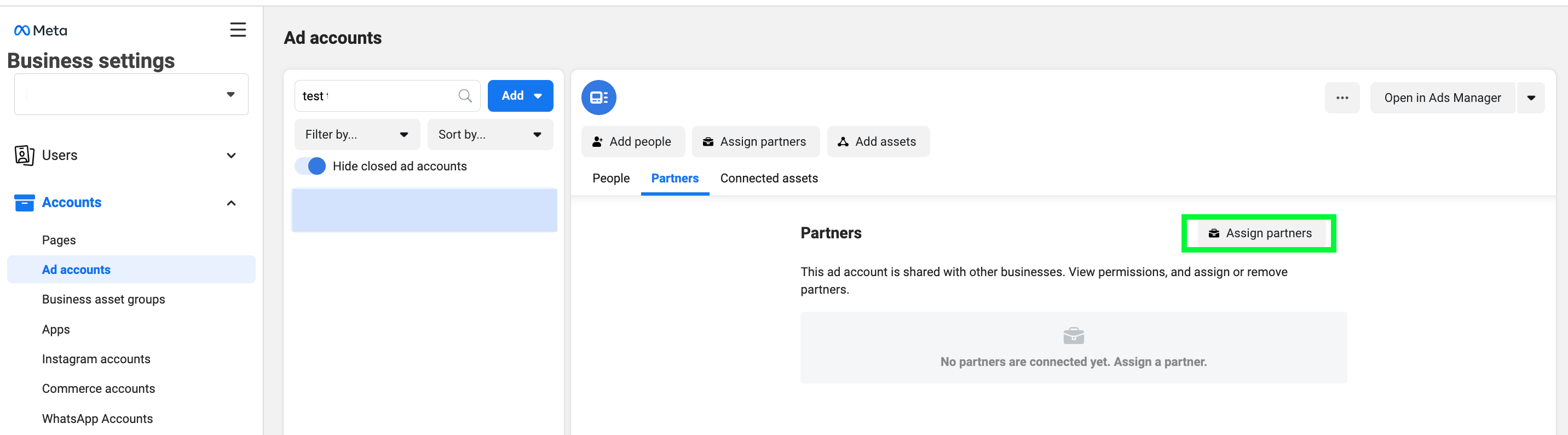Switch to the People tab

point(610,179)
